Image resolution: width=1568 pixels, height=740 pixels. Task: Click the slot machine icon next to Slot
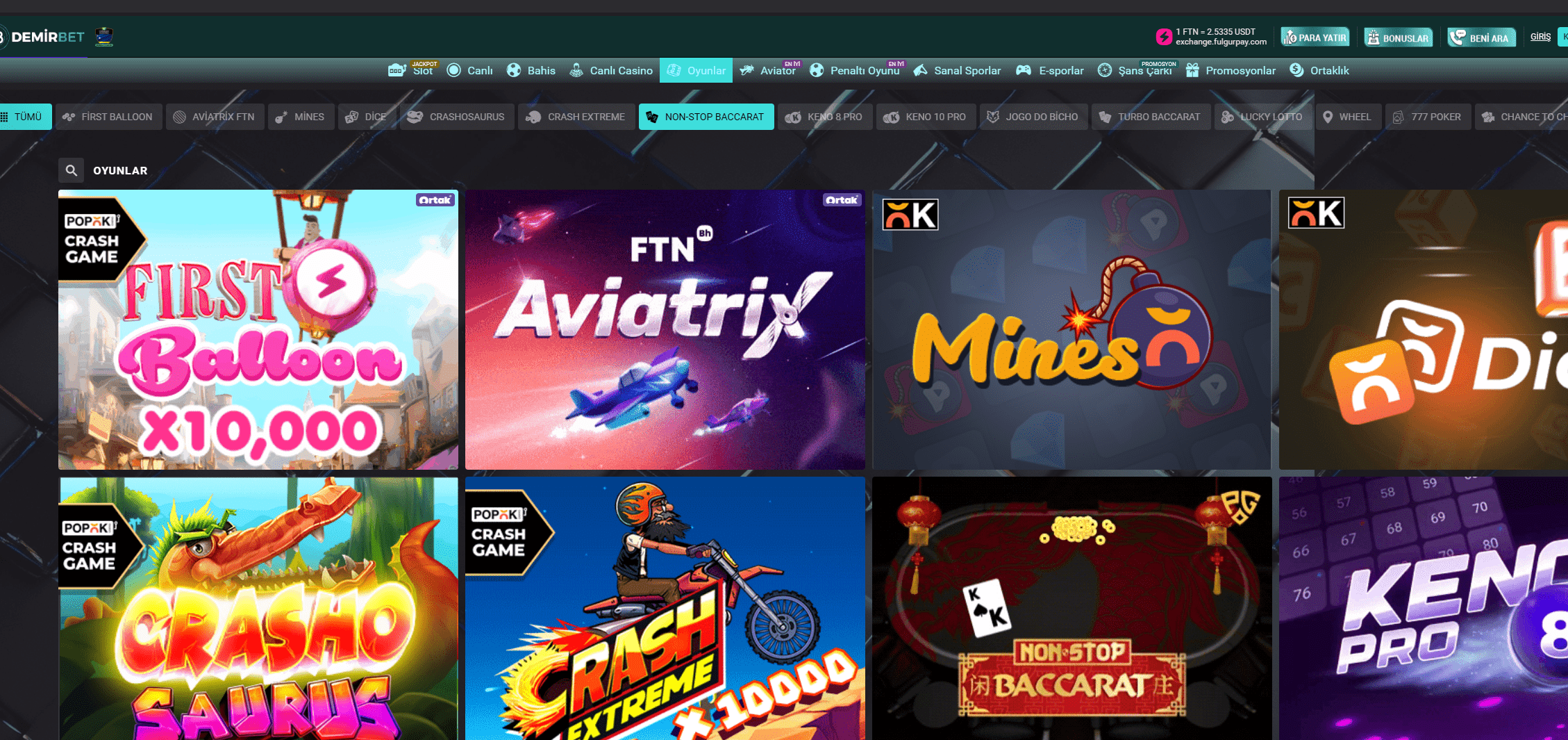397,70
